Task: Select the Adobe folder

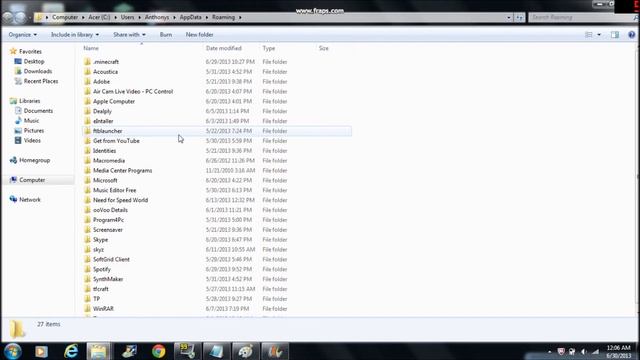Action: [x=101, y=82]
